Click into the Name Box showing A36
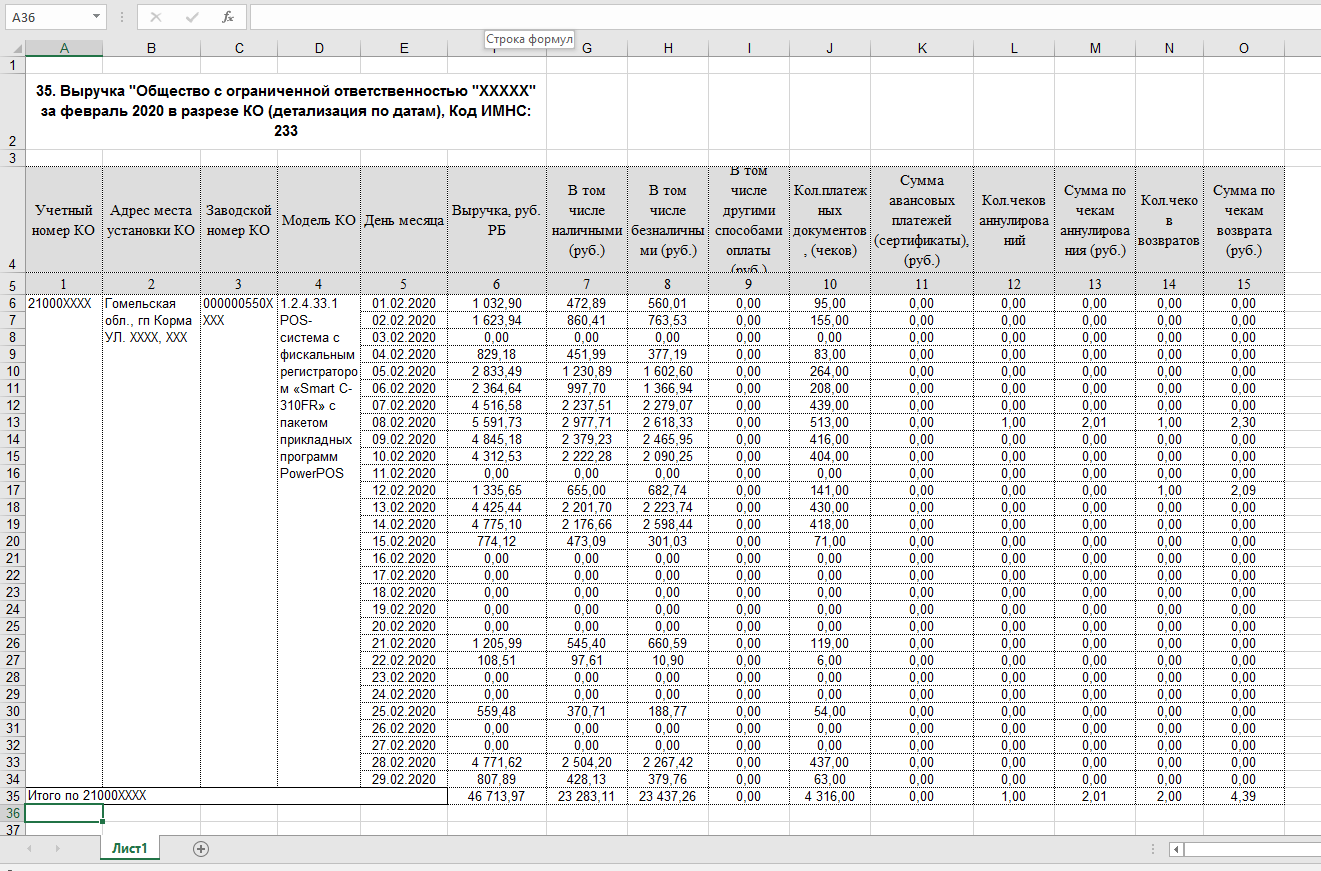Image resolution: width=1321 pixels, height=871 pixels. 47,17
